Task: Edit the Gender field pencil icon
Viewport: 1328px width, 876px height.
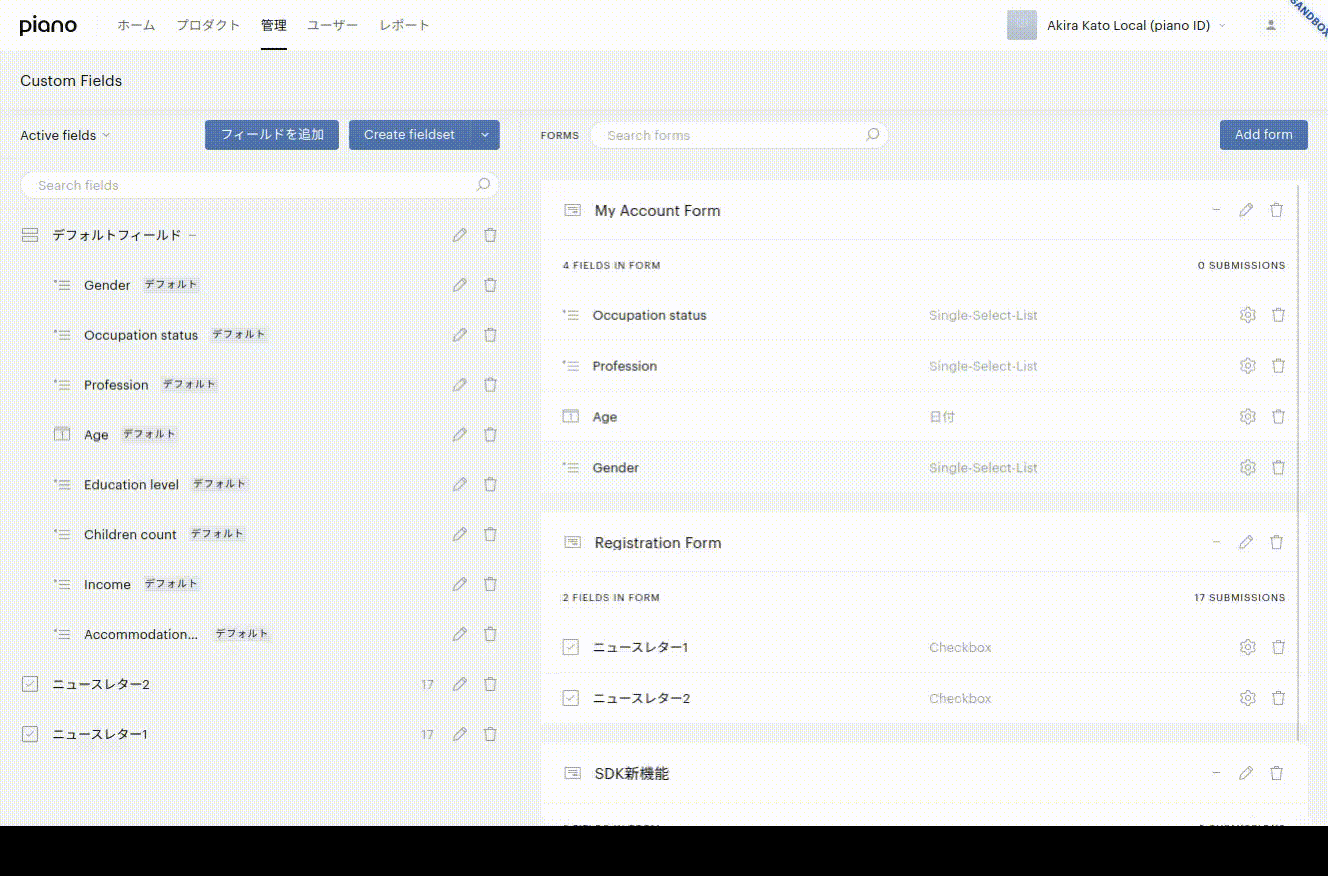Action: (x=459, y=285)
